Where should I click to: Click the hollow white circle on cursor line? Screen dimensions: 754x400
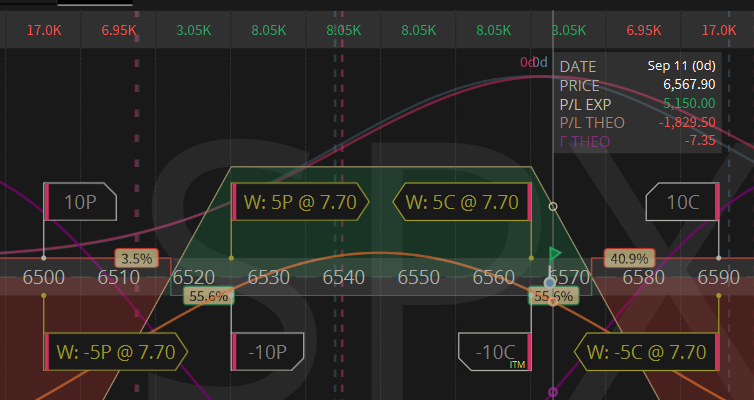click(x=553, y=207)
